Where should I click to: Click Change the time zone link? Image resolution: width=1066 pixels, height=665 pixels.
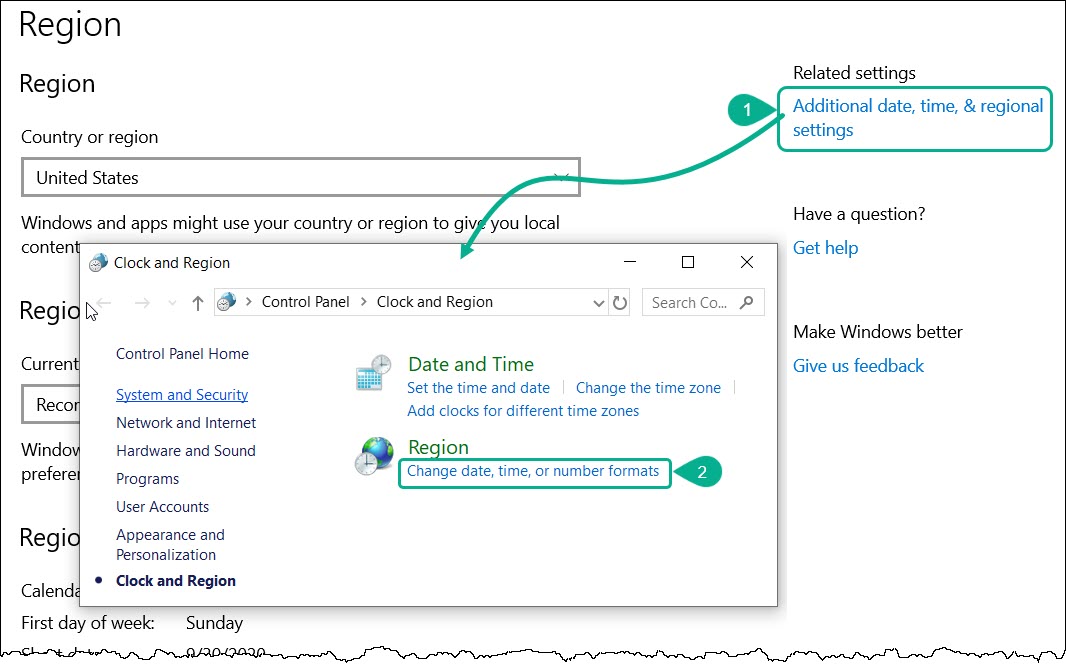pyautogui.click(x=648, y=388)
